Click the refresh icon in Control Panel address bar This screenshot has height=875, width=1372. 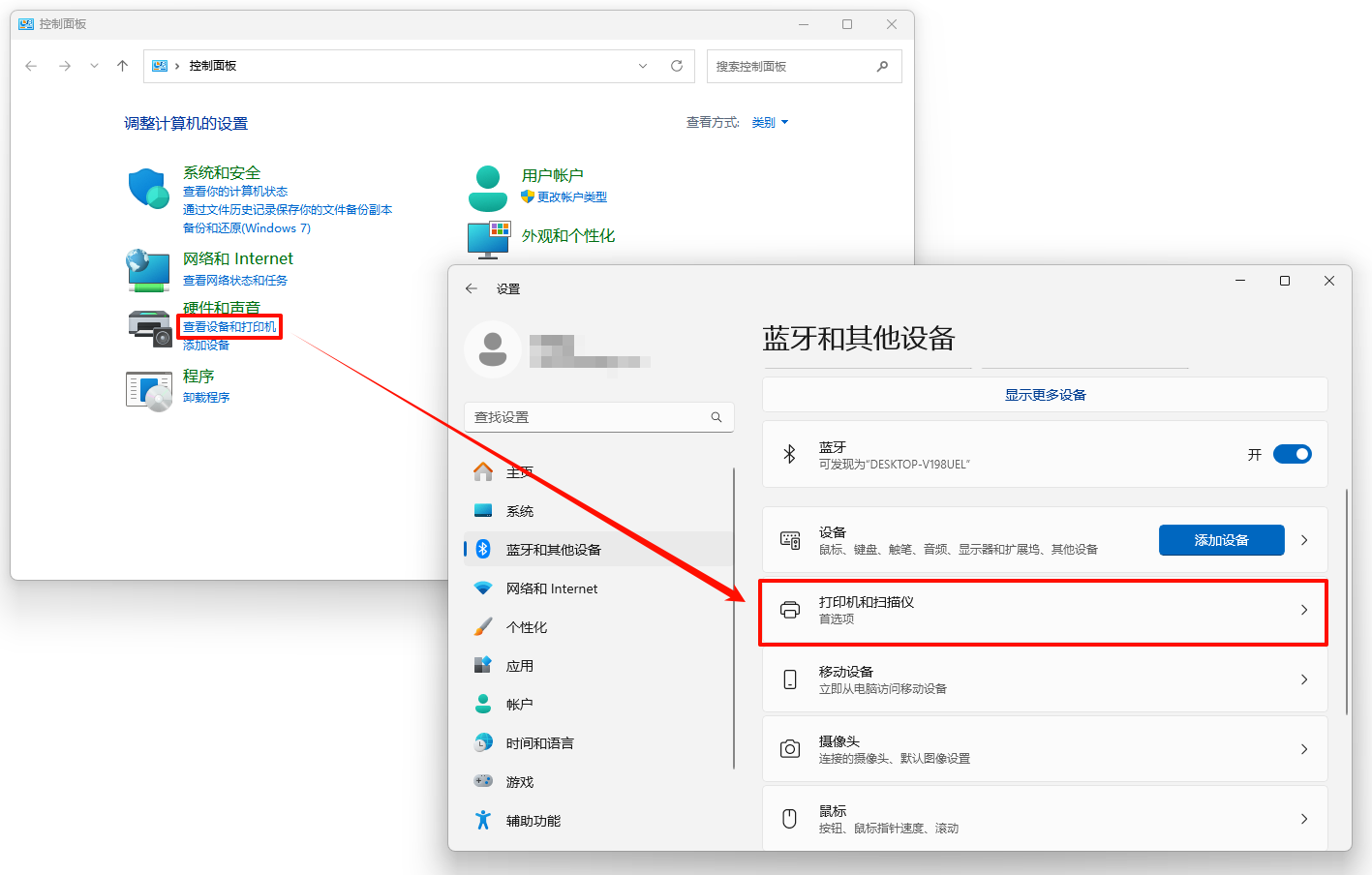(x=677, y=66)
